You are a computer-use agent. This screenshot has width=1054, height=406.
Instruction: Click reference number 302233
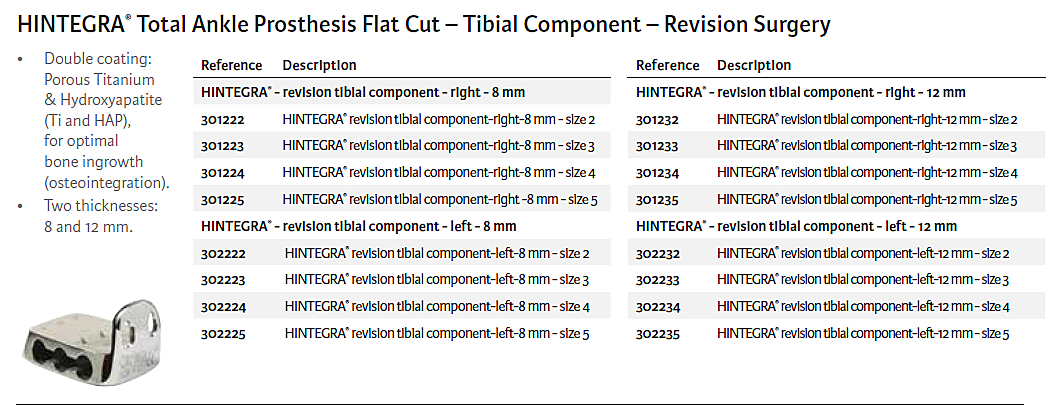658,280
